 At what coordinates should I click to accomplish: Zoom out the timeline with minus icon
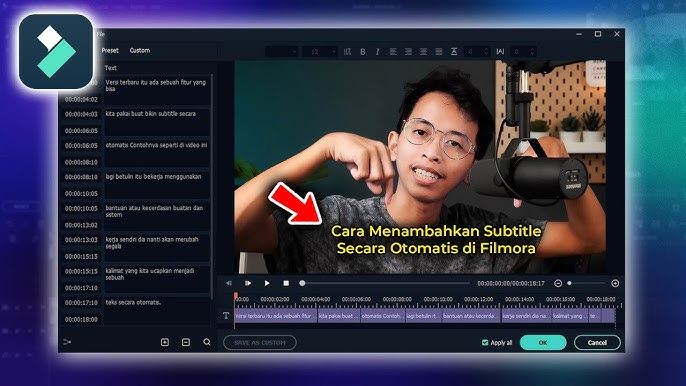[x=558, y=284]
